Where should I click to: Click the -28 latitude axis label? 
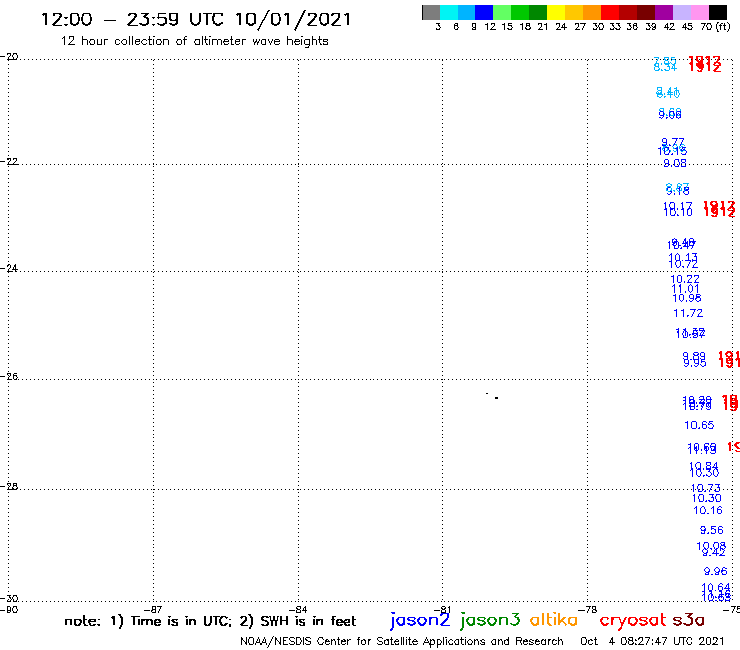[9, 486]
